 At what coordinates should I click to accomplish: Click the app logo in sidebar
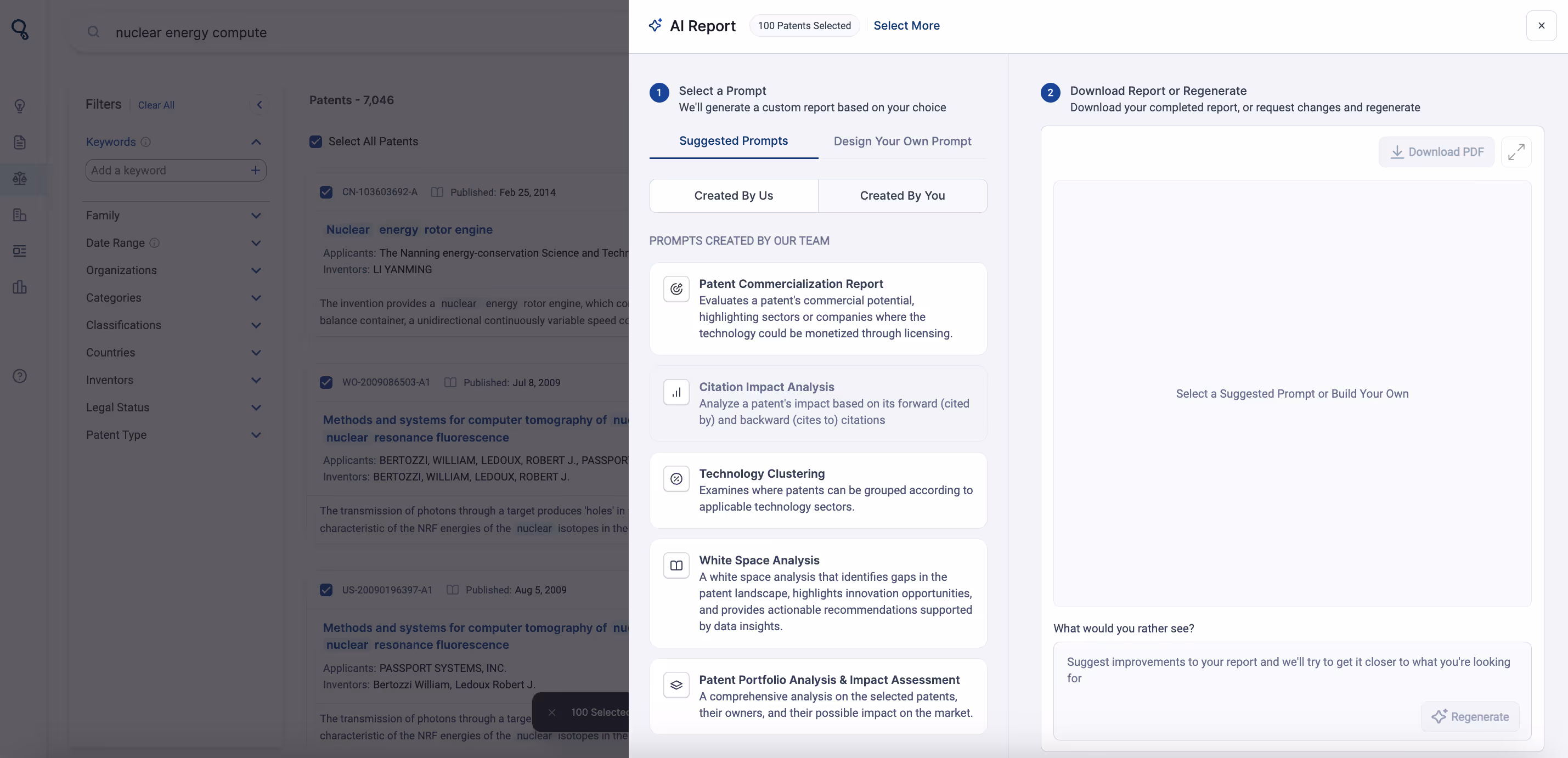[20, 29]
